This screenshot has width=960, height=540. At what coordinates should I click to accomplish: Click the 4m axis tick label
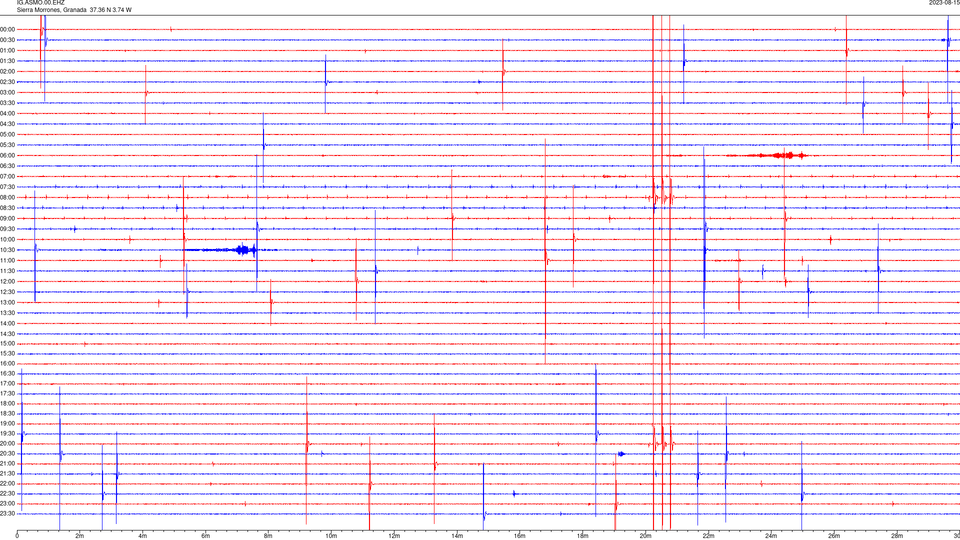coord(143,536)
